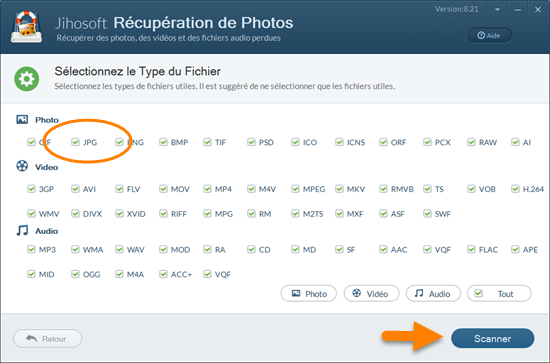
Task: Click the Video section film reel icon
Action: [22, 166]
